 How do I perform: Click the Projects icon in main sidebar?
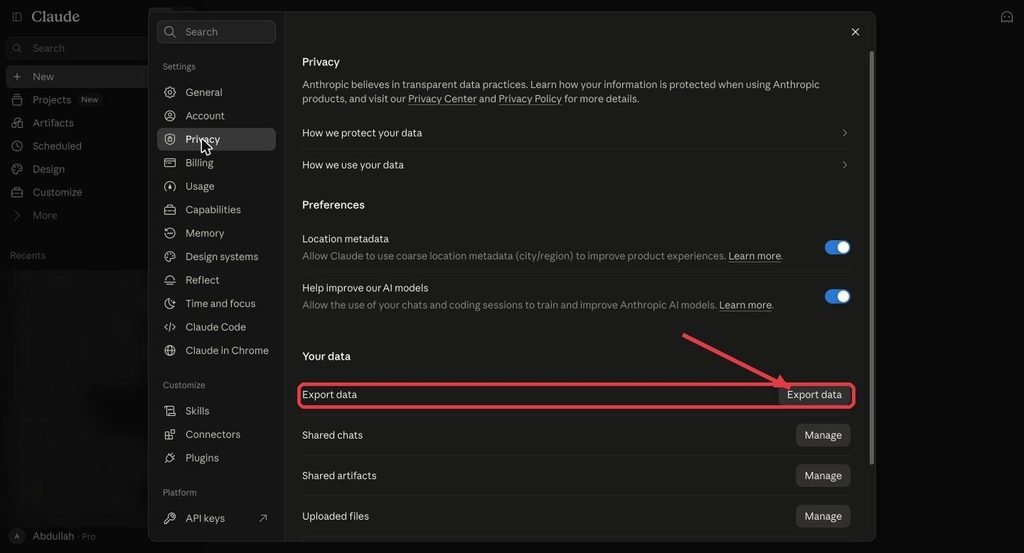17,99
